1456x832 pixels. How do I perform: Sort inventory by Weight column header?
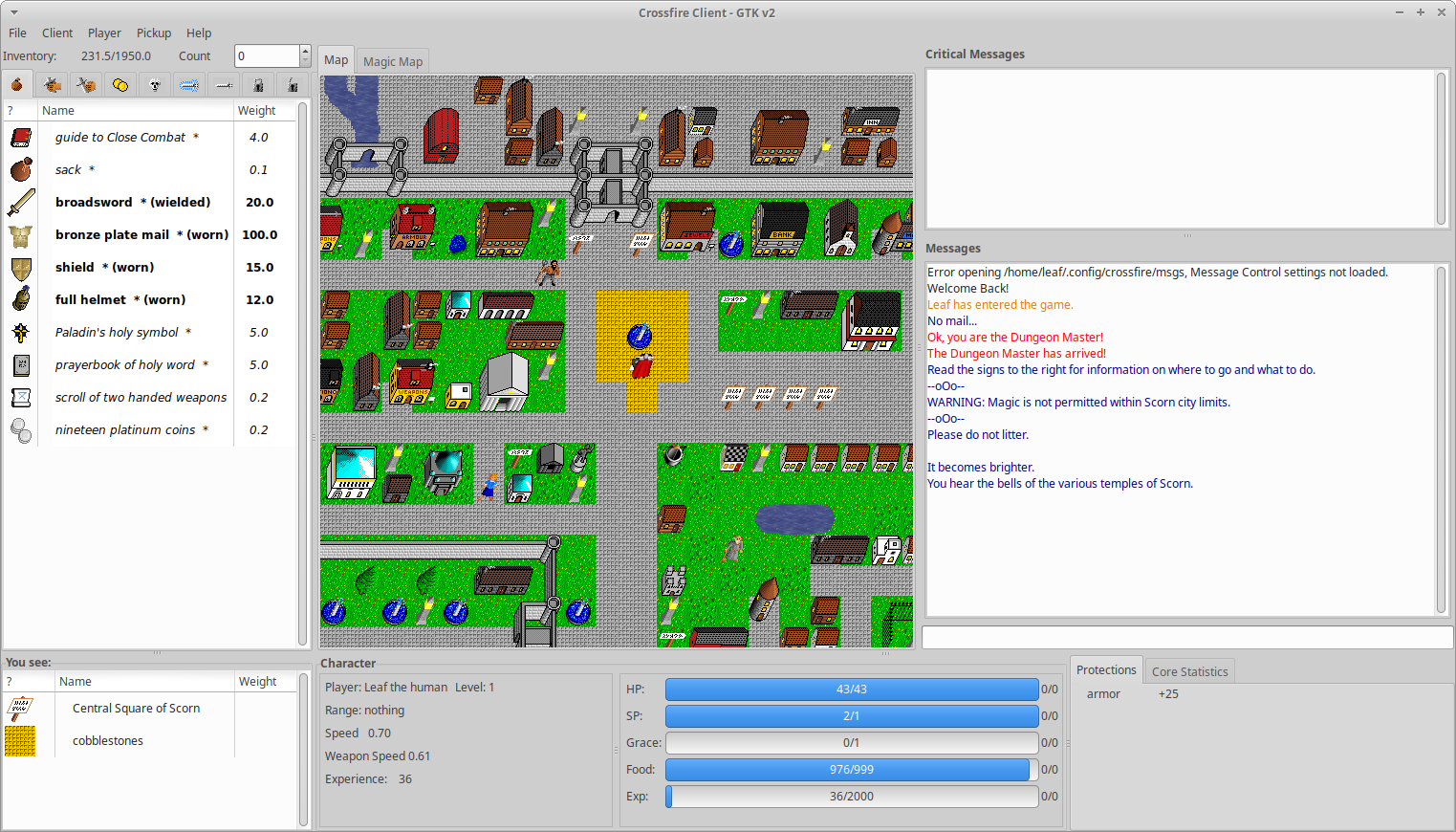click(264, 111)
